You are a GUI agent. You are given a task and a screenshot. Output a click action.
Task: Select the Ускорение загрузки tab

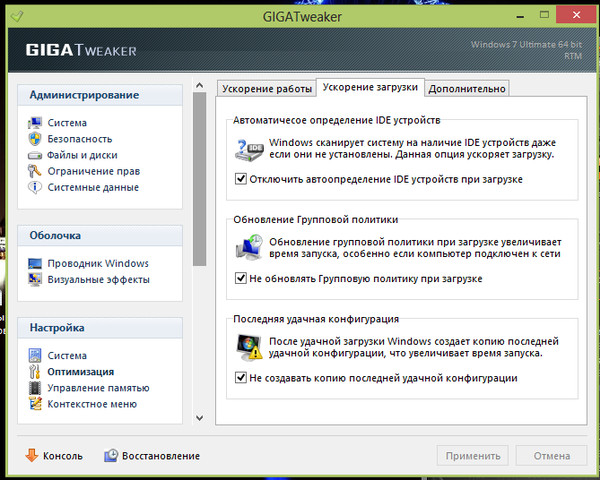coord(370,87)
